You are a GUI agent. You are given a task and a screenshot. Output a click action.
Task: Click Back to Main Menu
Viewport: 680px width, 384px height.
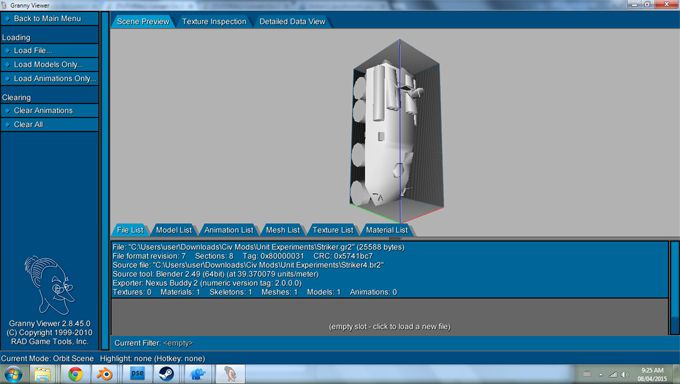pos(49,19)
